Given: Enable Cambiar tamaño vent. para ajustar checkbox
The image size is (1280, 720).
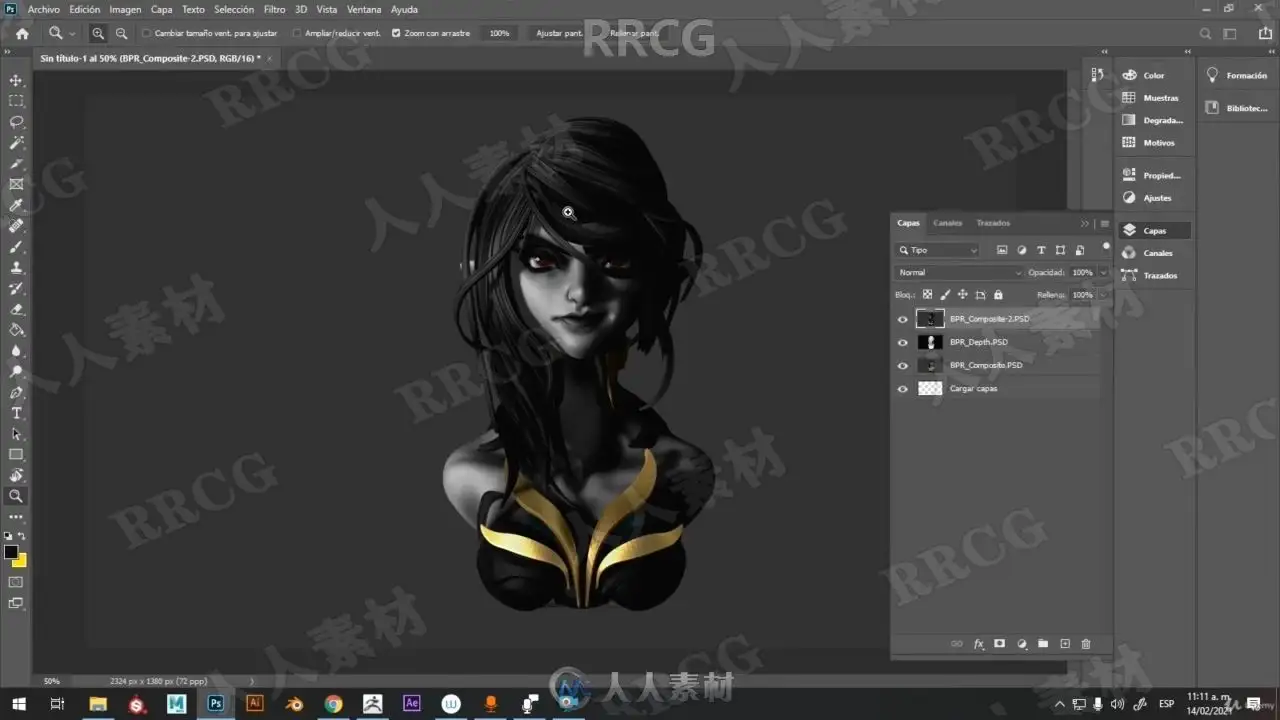Looking at the screenshot, I should tap(146, 33).
